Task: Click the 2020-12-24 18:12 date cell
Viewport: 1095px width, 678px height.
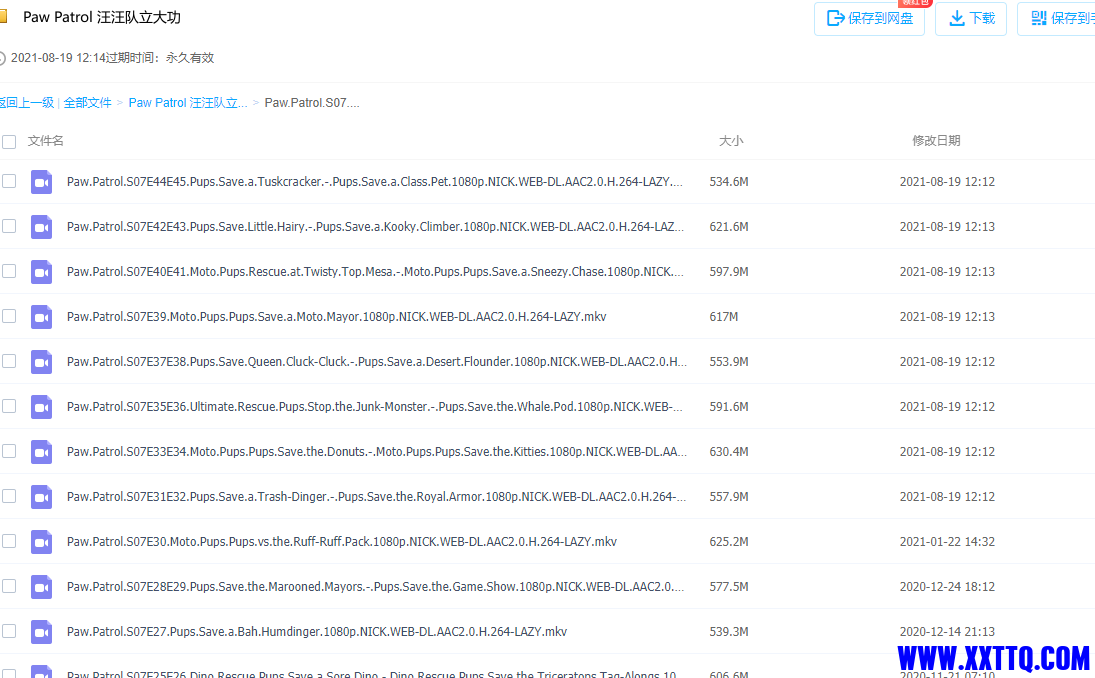Action: [947, 587]
